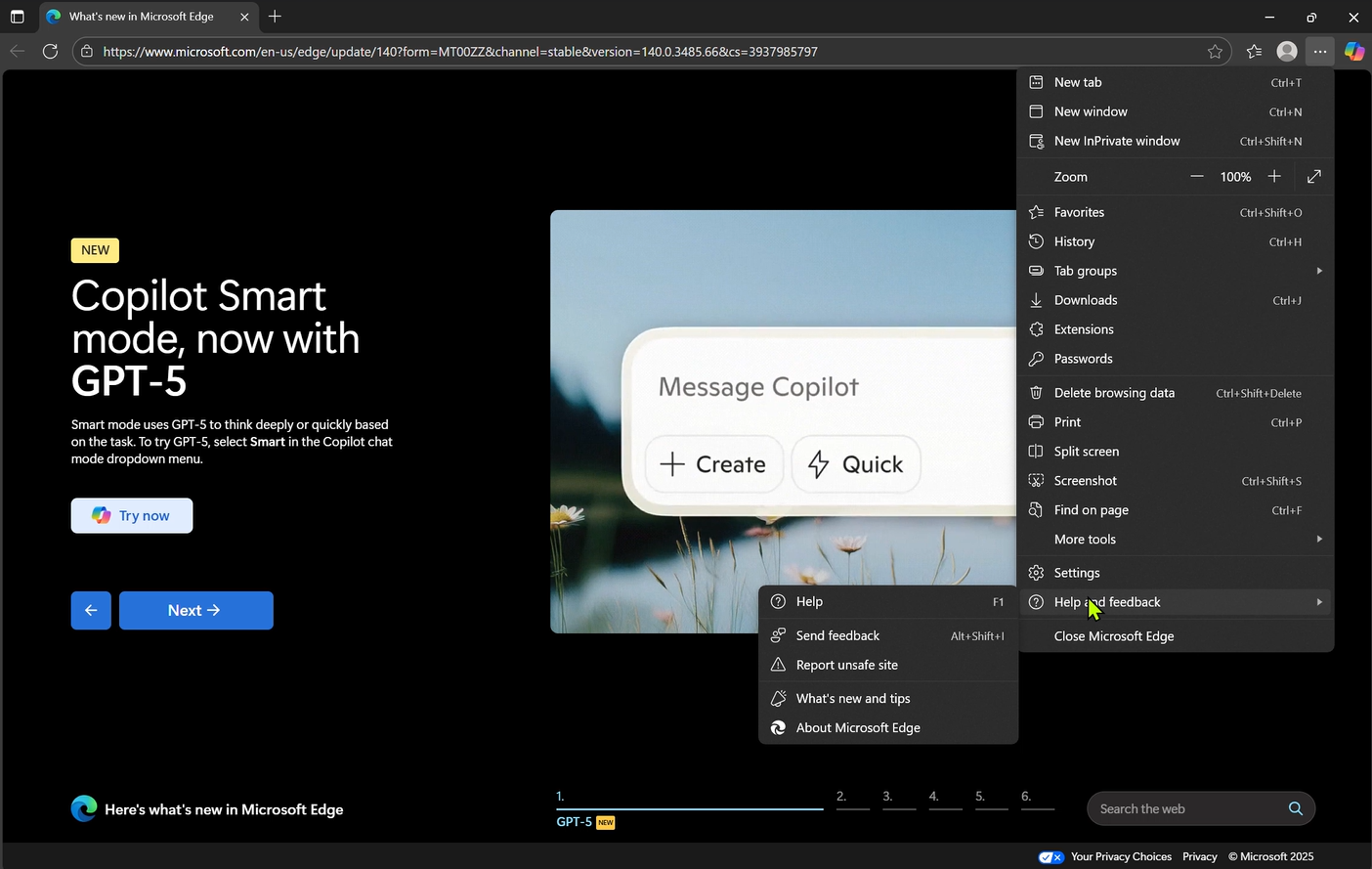Image resolution: width=1372 pixels, height=869 pixels.
Task: Open a New InPrivate window
Action: (x=1175, y=141)
